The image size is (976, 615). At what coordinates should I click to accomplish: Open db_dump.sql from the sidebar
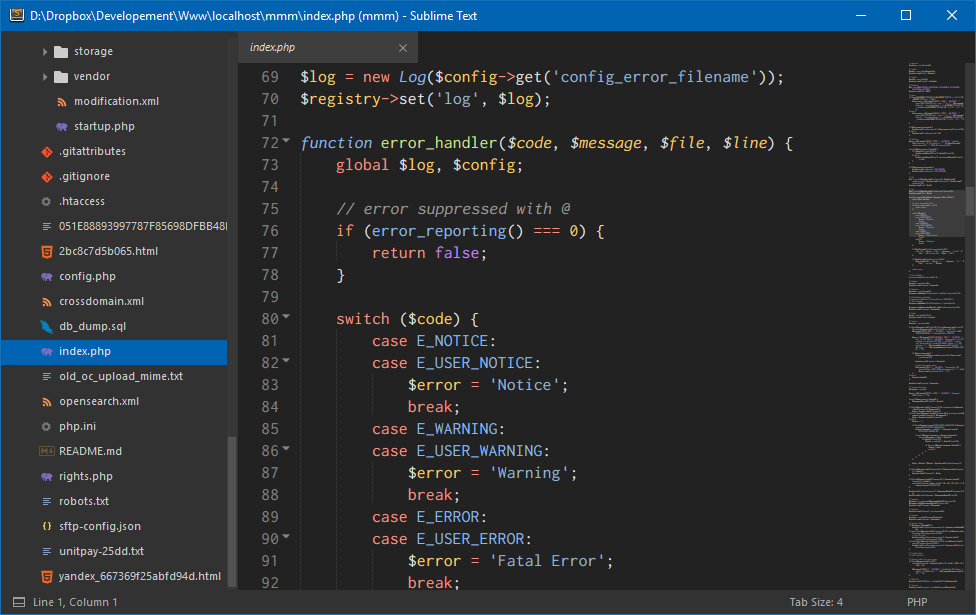coord(92,326)
